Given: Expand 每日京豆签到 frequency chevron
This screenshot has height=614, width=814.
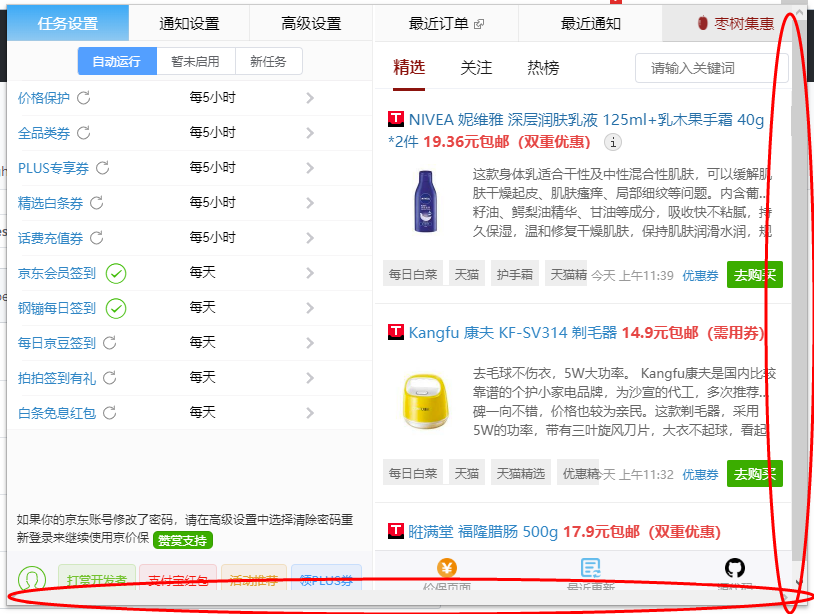Looking at the screenshot, I should point(310,343).
